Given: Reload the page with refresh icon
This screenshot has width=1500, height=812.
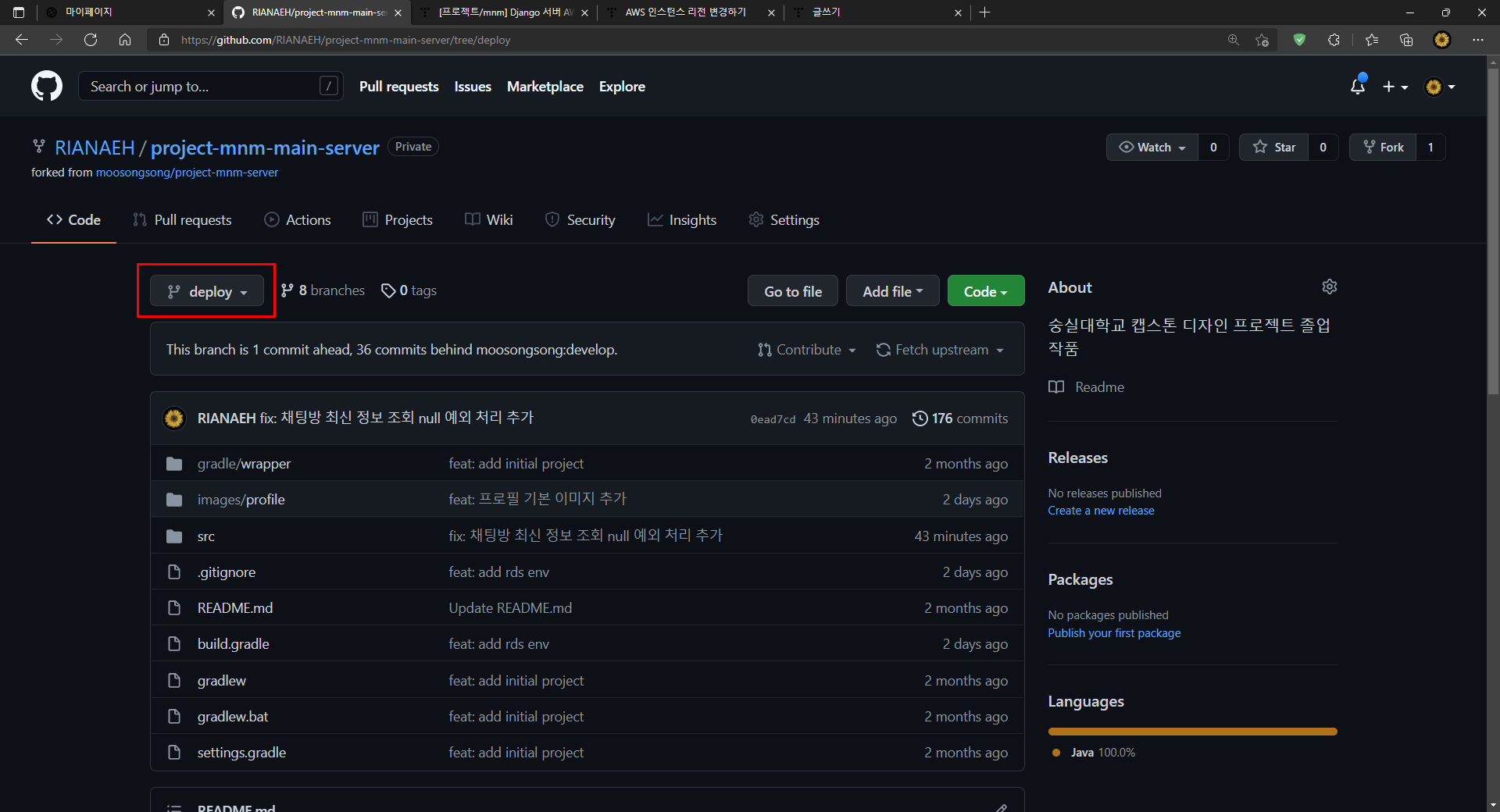Looking at the screenshot, I should point(91,40).
